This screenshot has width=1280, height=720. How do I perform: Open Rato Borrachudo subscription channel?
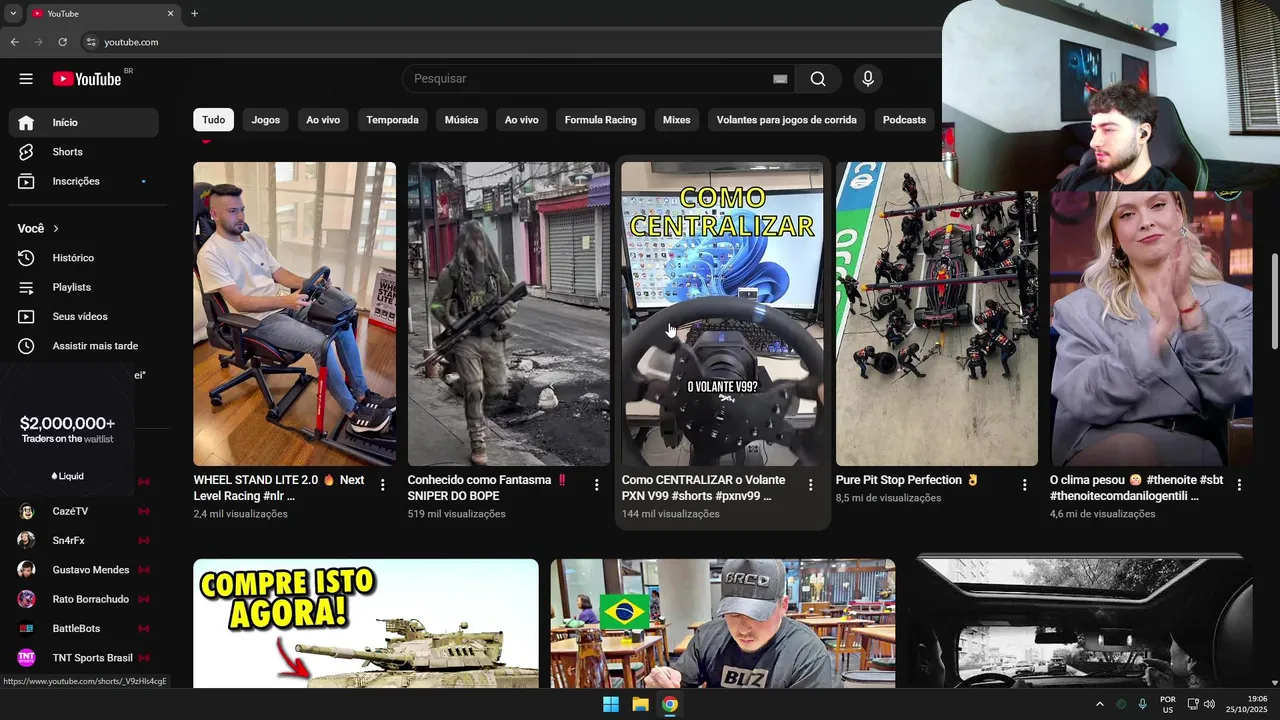pos(84,599)
